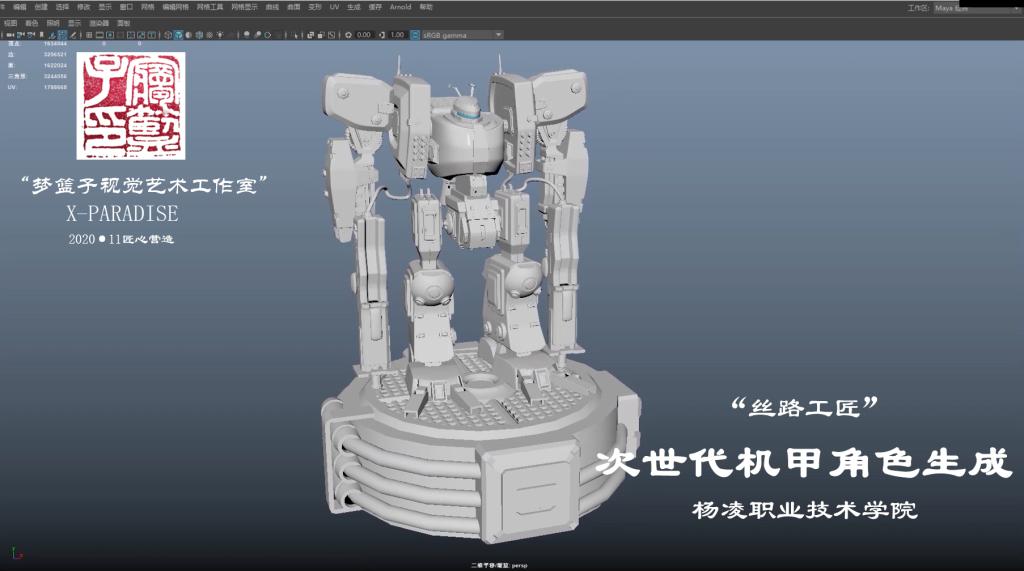
Task: Toggle the view transform color management button
Action: point(414,35)
